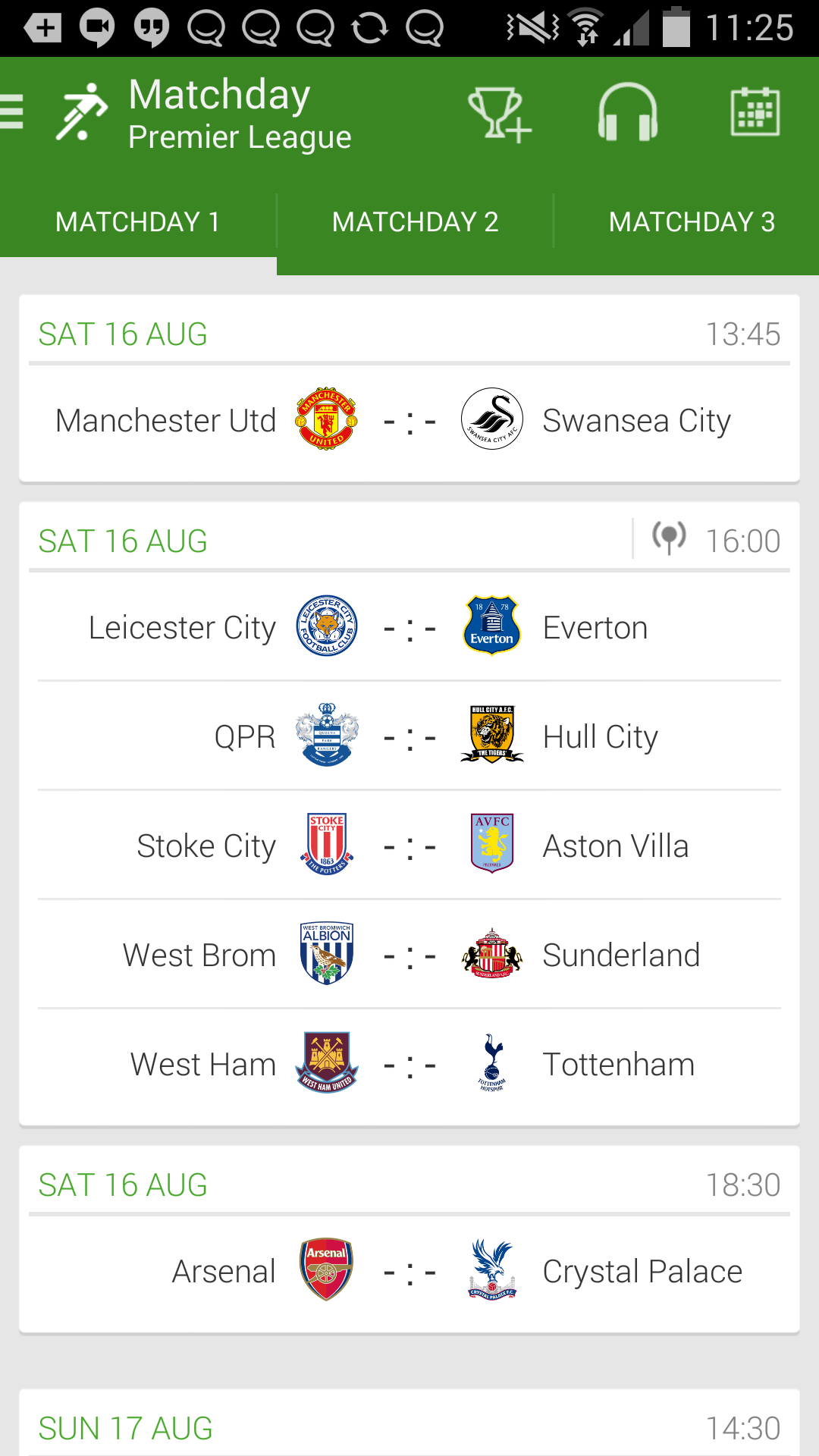Tap the Tottenham cockerel badge

[492, 1063]
